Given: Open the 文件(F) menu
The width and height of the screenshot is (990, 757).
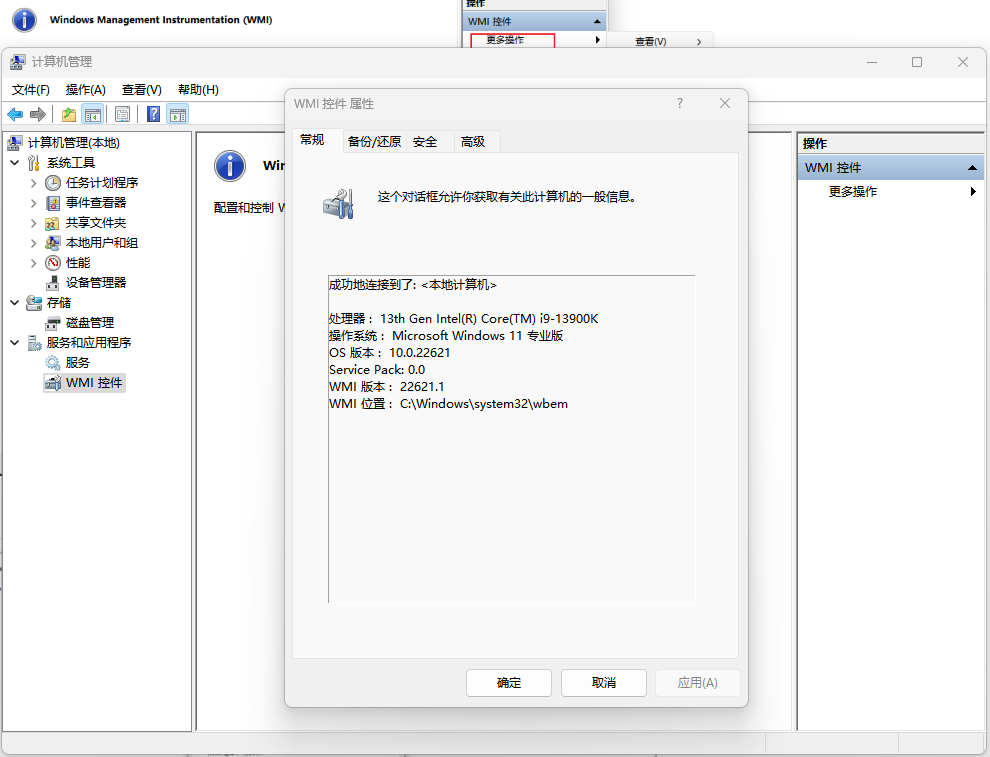Looking at the screenshot, I should [30, 90].
